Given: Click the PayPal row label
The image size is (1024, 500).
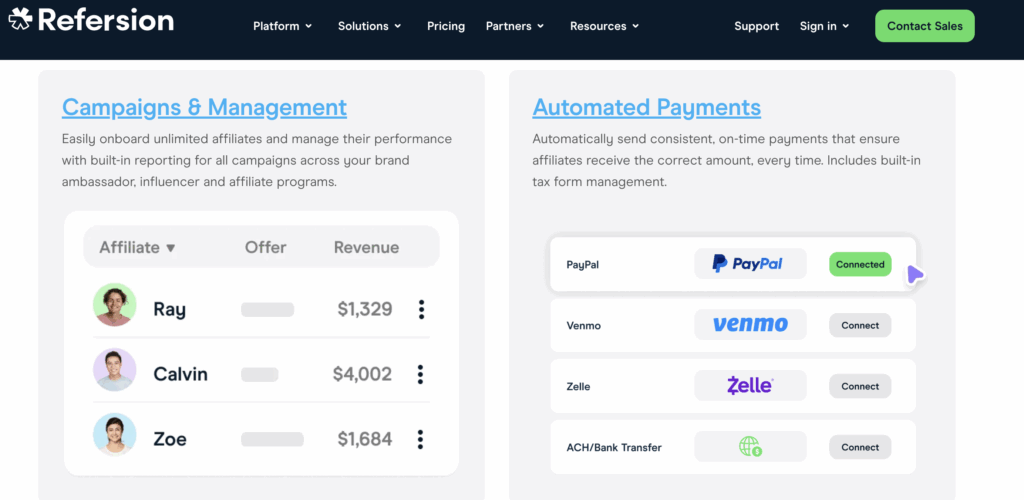Looking at the screenshot, I should click(x=583, y=265).
